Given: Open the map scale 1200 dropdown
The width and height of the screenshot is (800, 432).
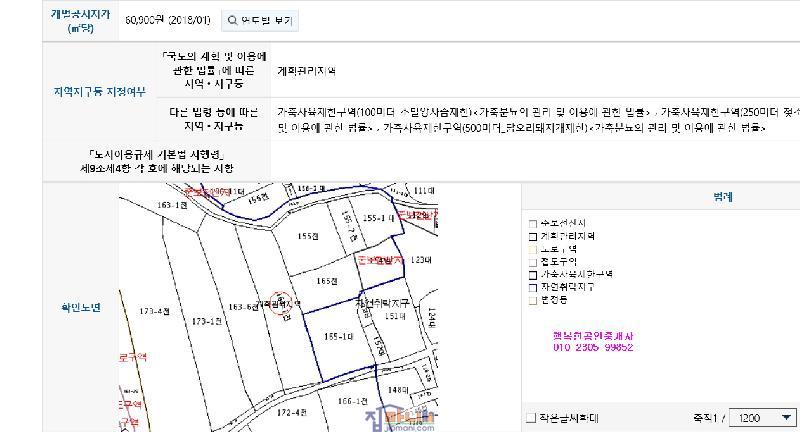Looking at the screenshot, I should click(763, 417).
